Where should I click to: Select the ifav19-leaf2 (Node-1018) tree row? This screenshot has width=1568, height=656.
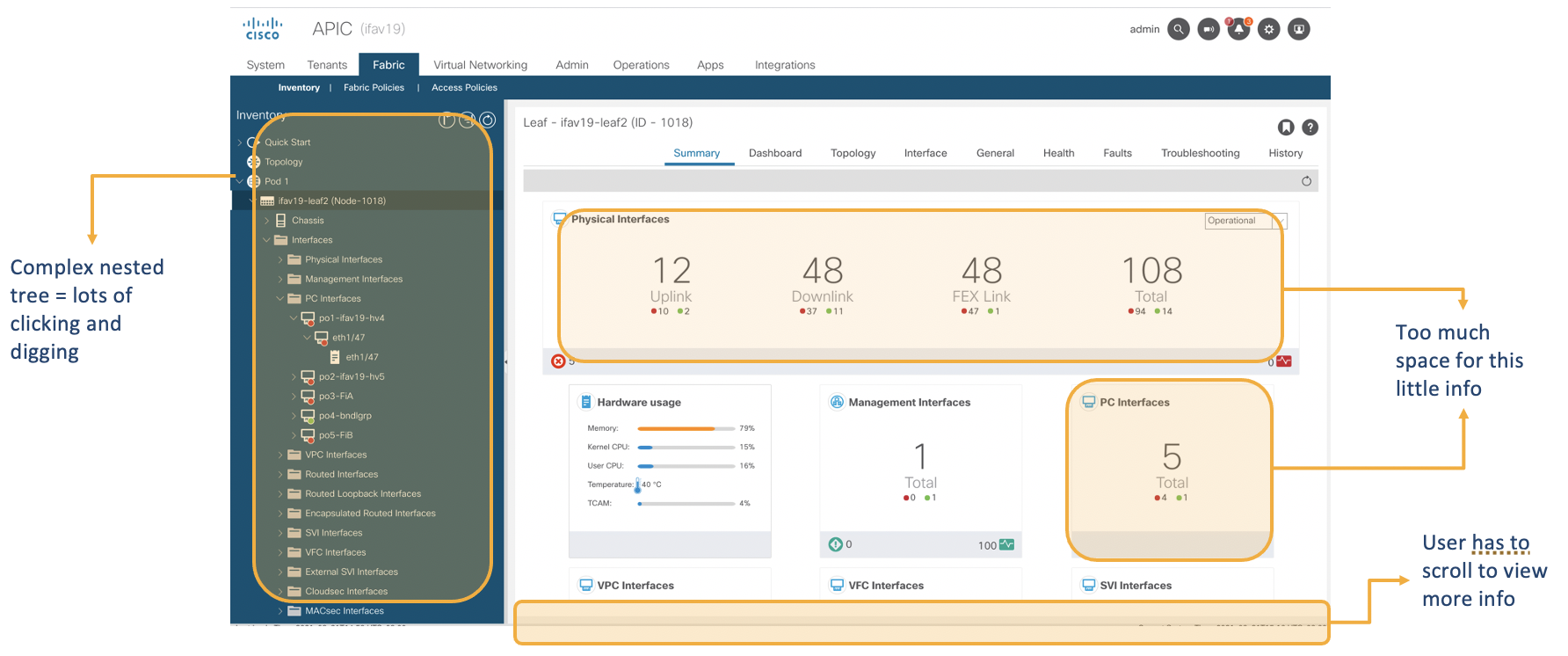point(367,200)
